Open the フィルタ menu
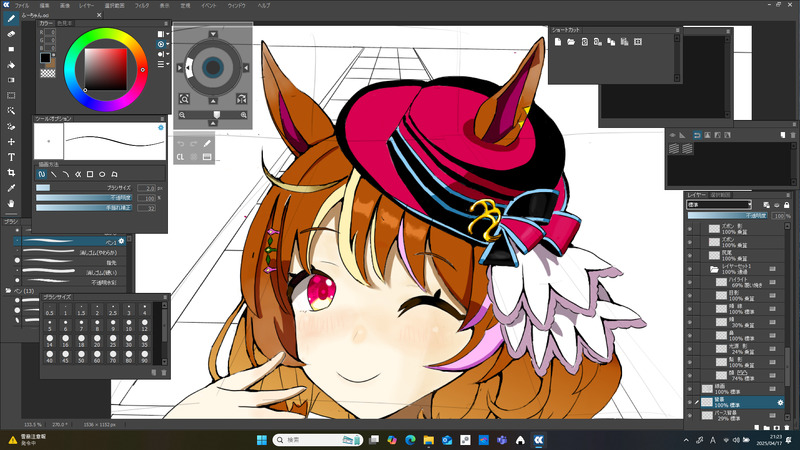This screenshot has width=800, height=450. click(142, 5)
